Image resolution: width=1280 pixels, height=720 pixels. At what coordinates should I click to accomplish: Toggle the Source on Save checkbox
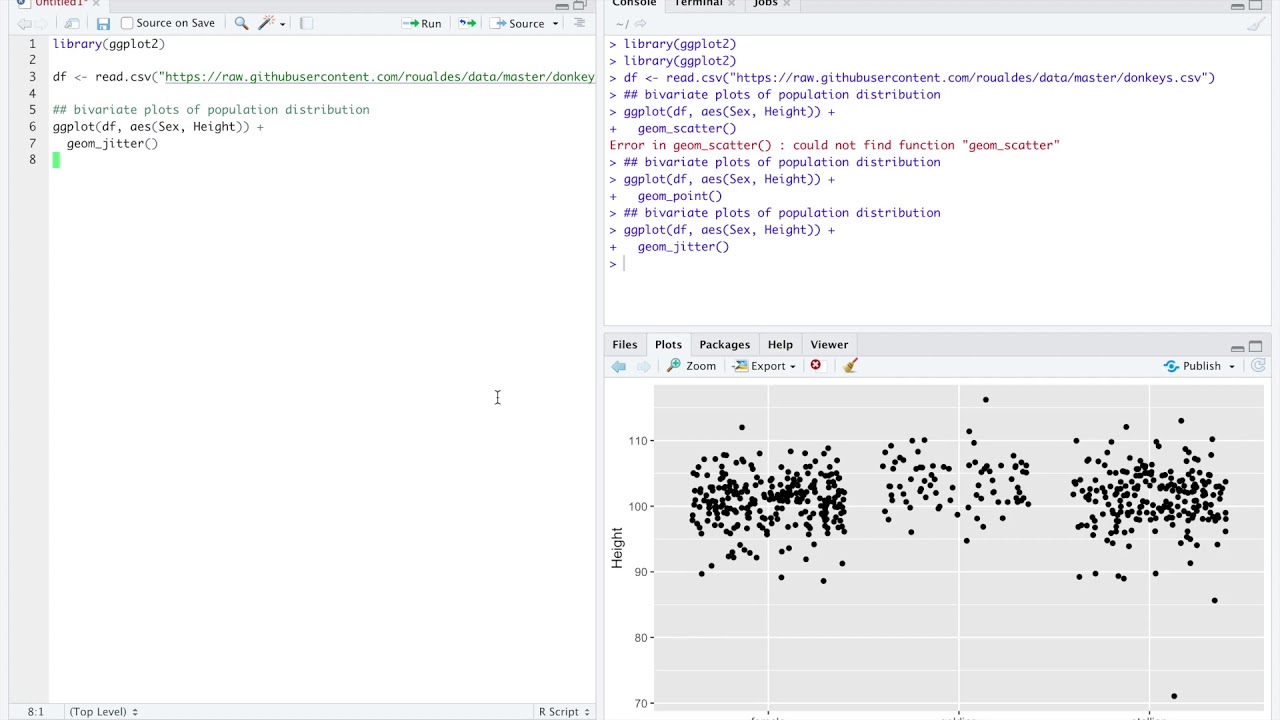(x=127, y=23)
